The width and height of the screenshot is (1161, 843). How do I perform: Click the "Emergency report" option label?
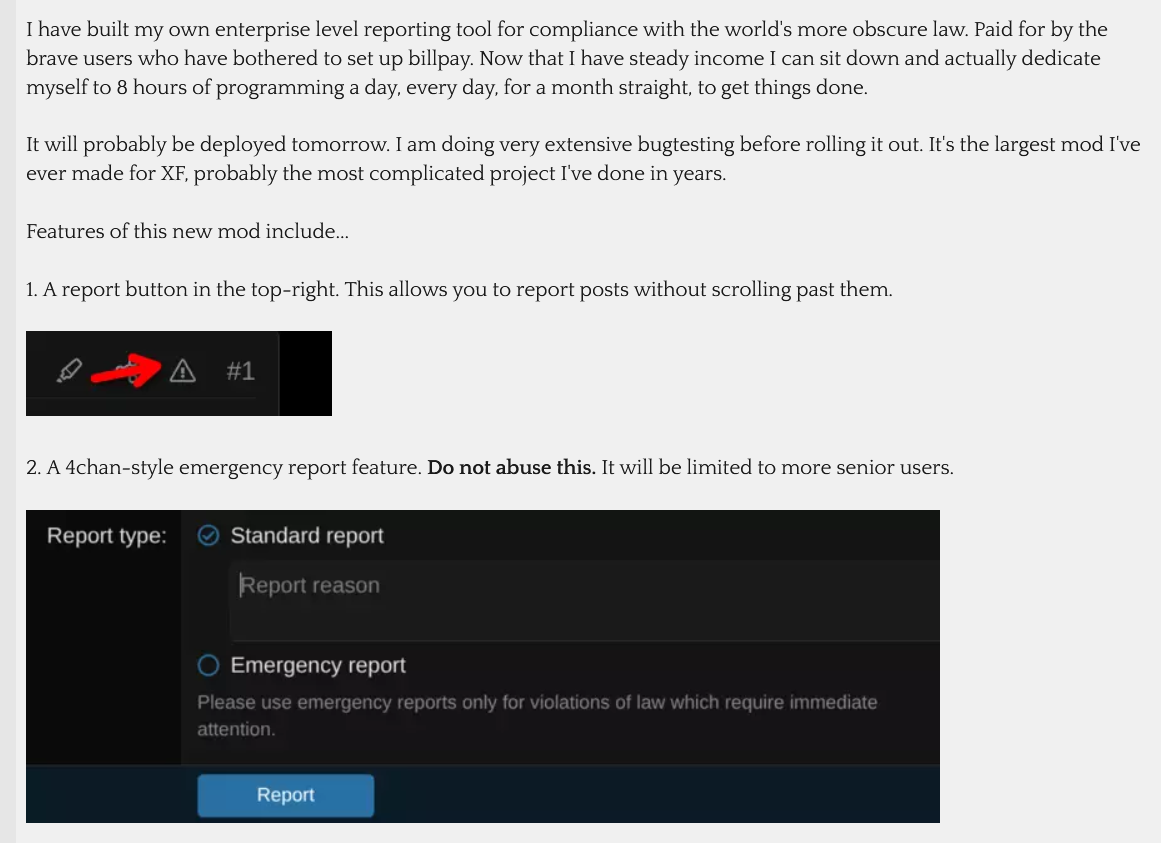318,666
